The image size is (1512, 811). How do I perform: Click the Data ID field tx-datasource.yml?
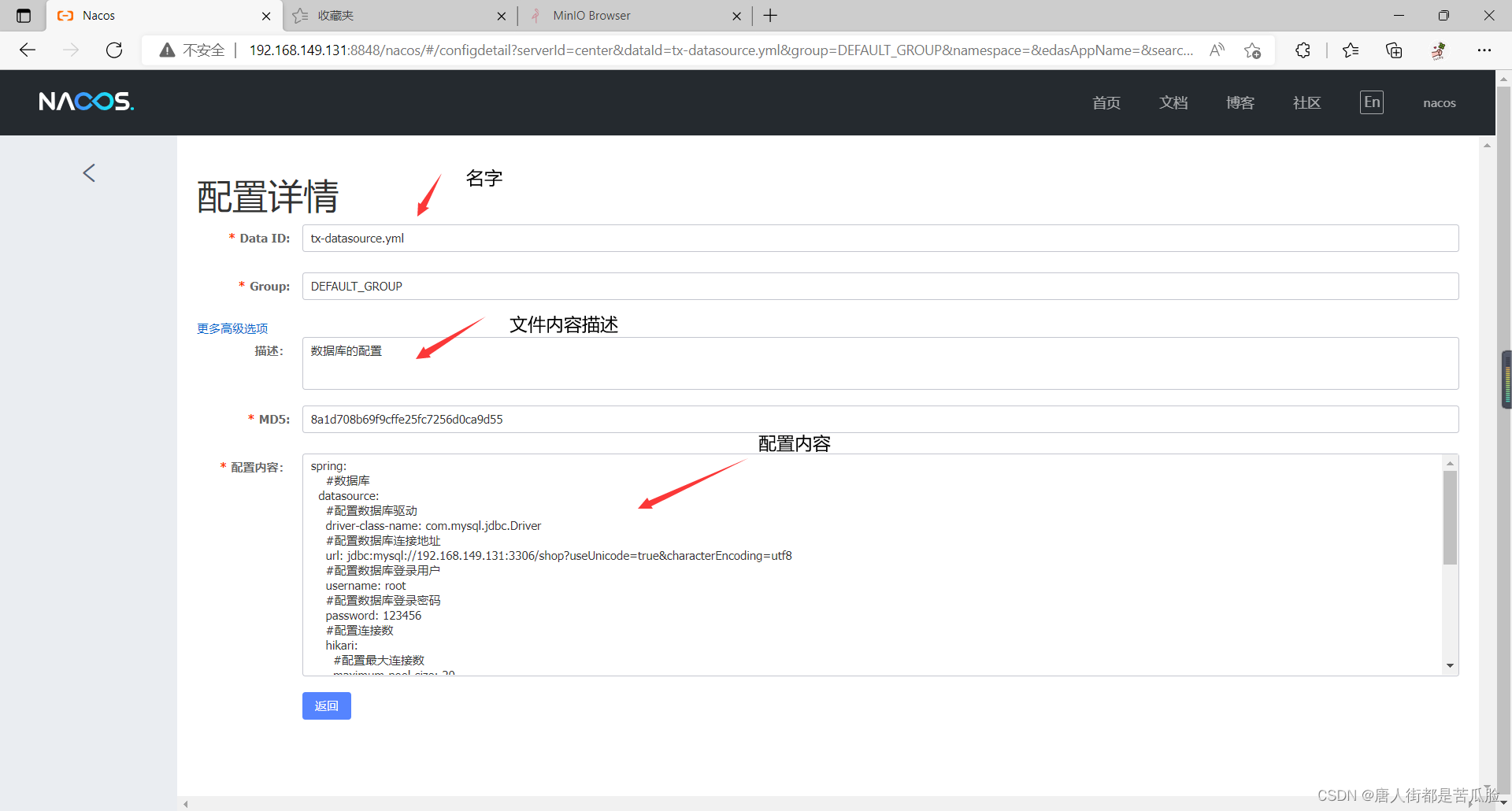[880, 239]
